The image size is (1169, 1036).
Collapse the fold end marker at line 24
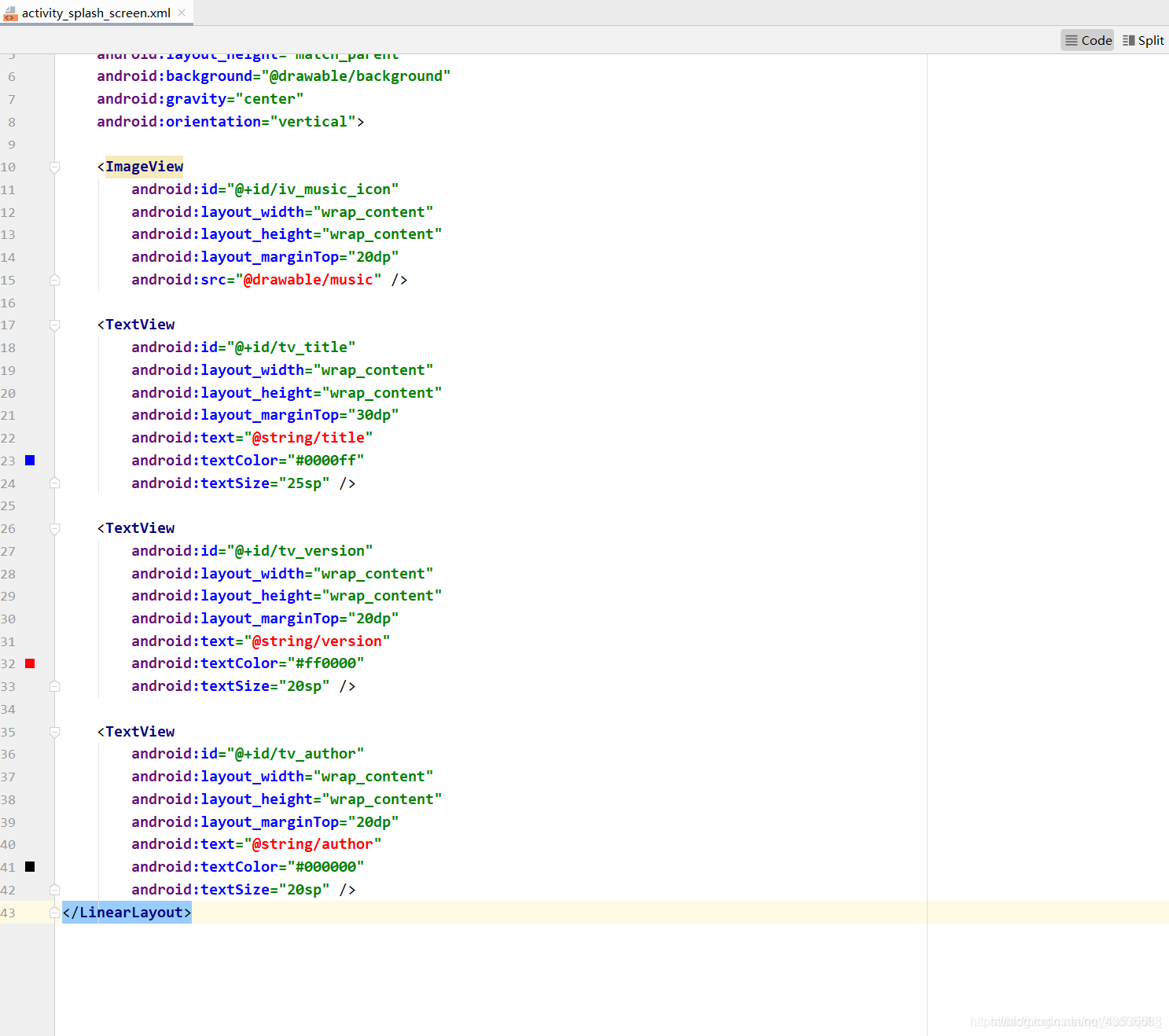(x=55, y=483)
